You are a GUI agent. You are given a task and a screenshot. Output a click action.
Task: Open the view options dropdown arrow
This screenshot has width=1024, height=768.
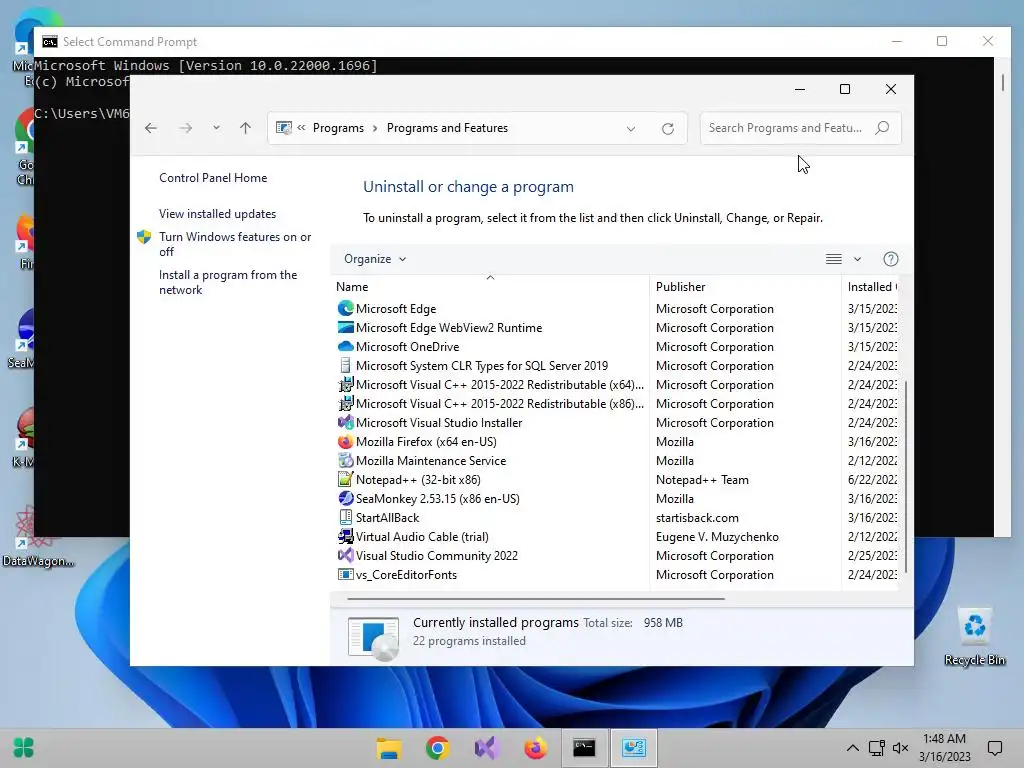[857, 259]
